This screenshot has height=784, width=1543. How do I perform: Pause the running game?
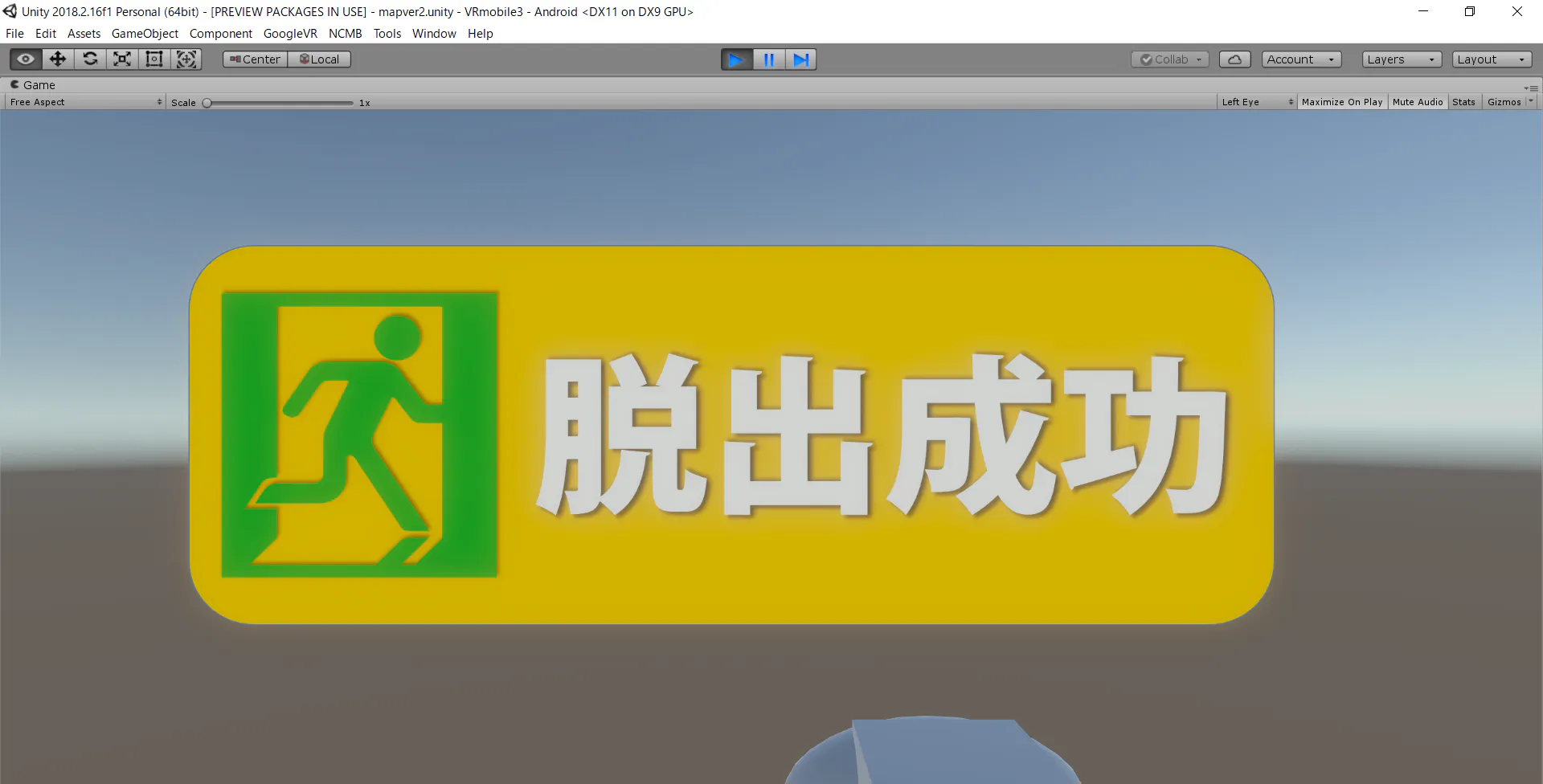click(769, 59)
